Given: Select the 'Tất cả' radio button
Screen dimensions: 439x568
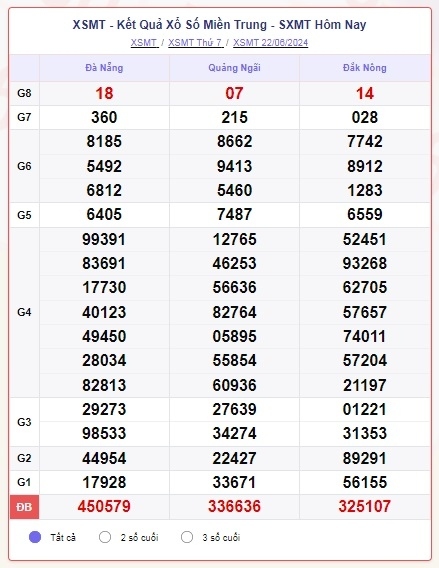Looking at the screenshot, I should tap(35, 537).
